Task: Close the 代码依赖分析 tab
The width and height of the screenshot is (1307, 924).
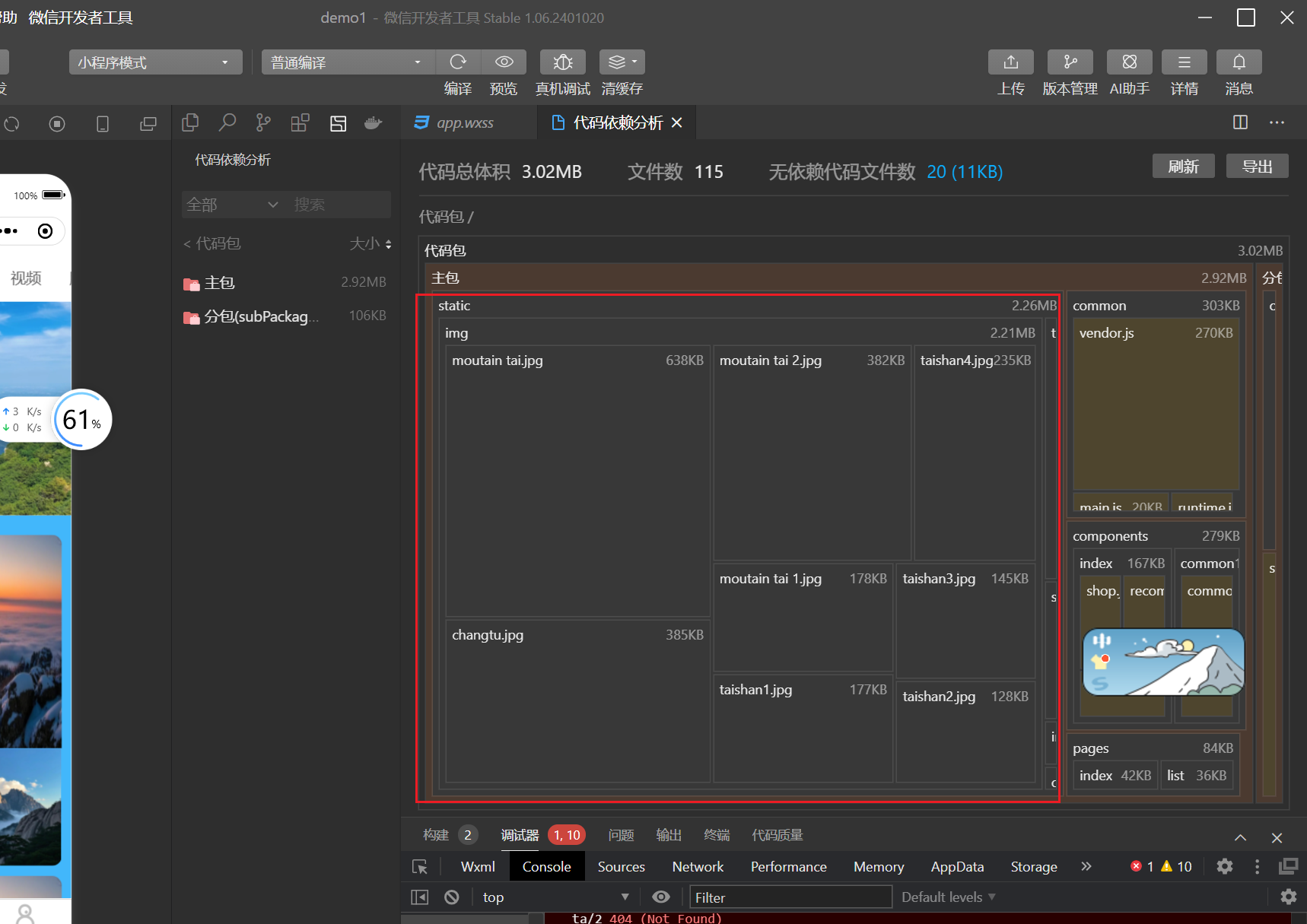Action: 677,122
